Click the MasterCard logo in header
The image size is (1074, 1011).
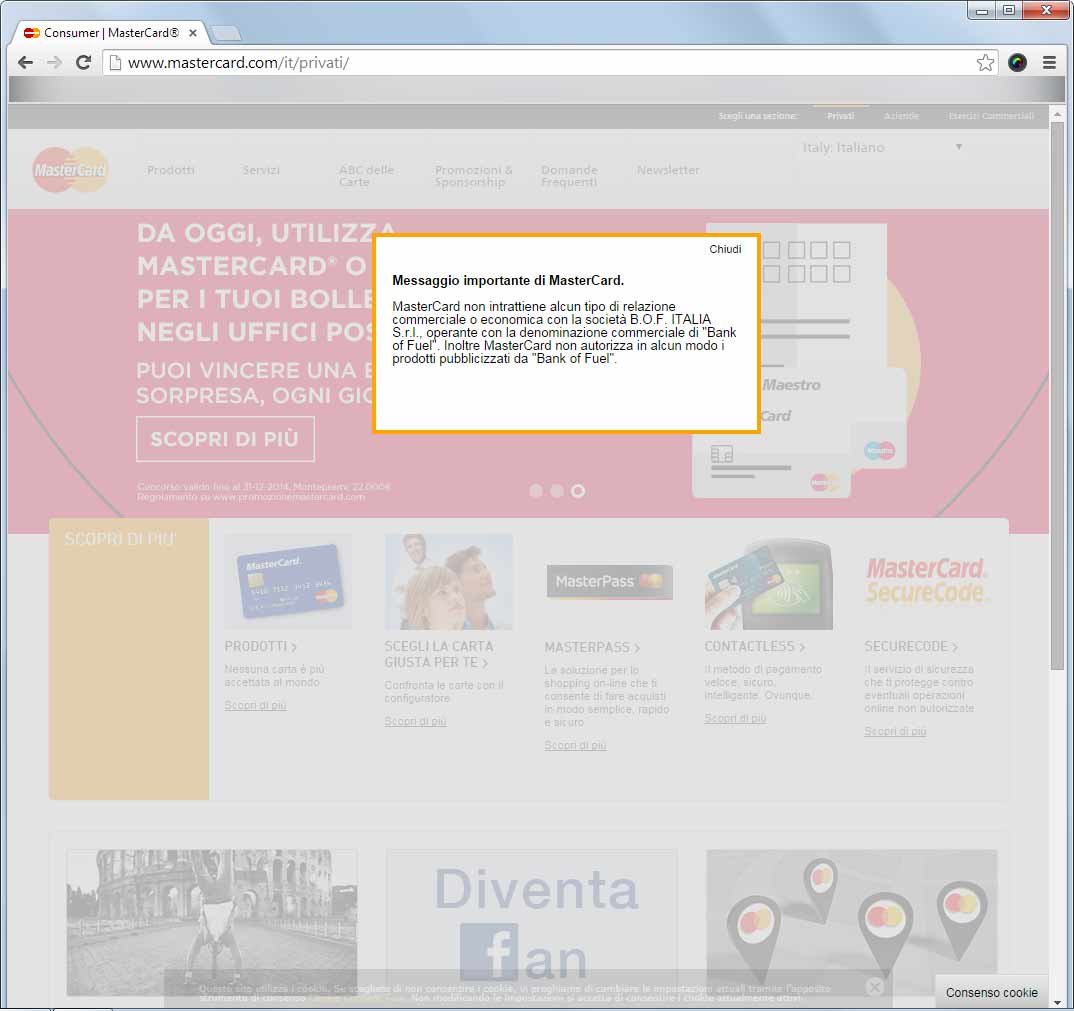(71, 169)
